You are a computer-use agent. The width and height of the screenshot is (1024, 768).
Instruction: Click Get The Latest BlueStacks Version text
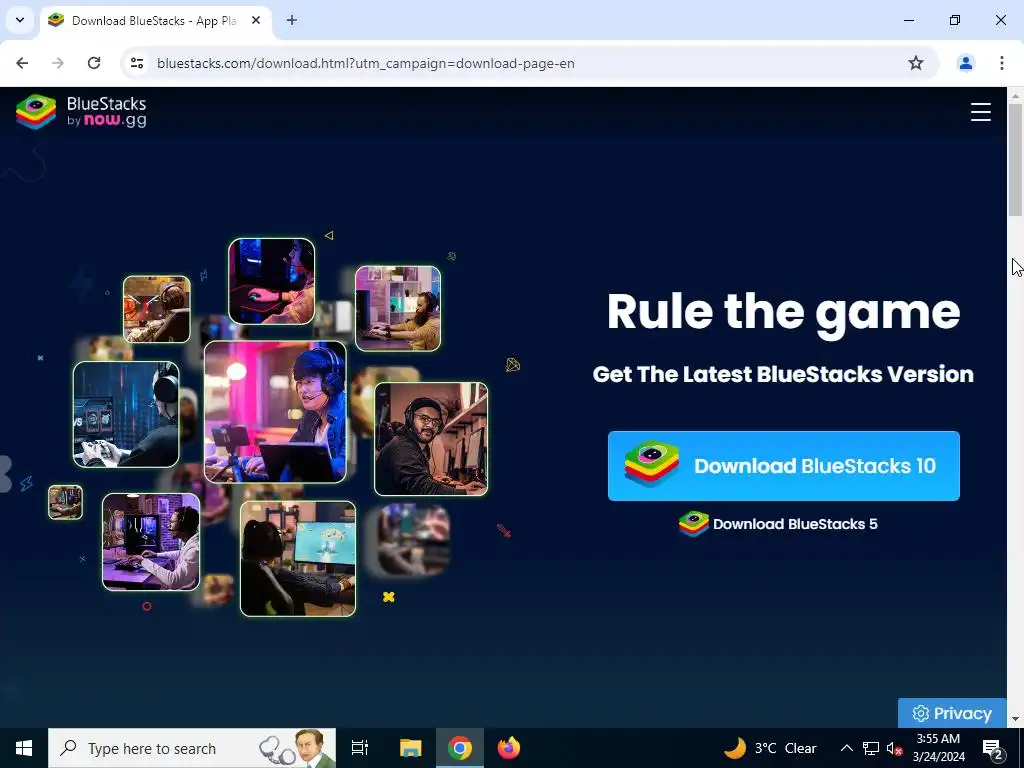pyautogui.click(x=783, y=374)
